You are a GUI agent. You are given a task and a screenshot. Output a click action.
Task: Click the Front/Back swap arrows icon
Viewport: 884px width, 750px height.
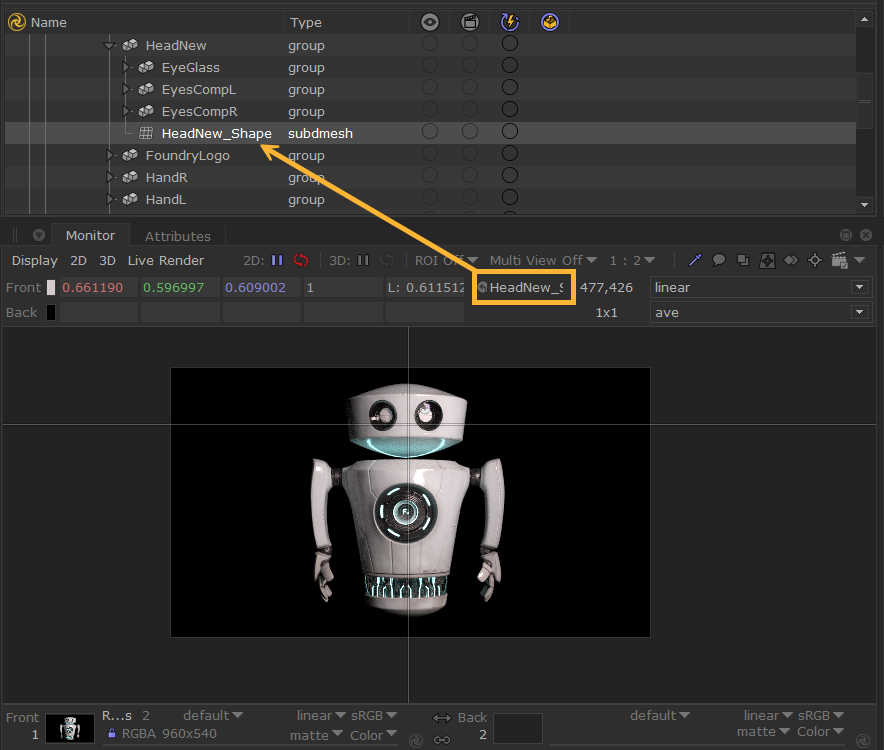441,718
